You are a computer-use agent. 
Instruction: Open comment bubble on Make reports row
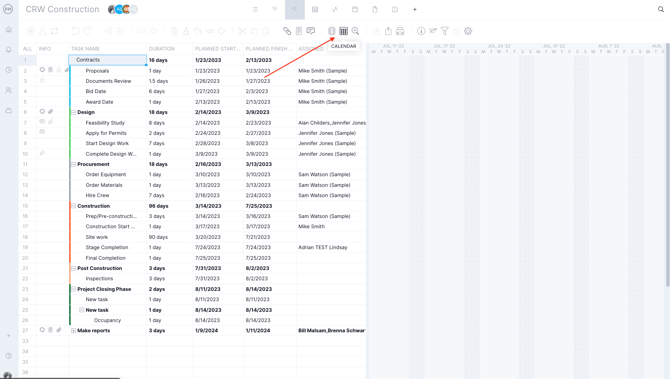pyautogui.click(x=42, y=330)
